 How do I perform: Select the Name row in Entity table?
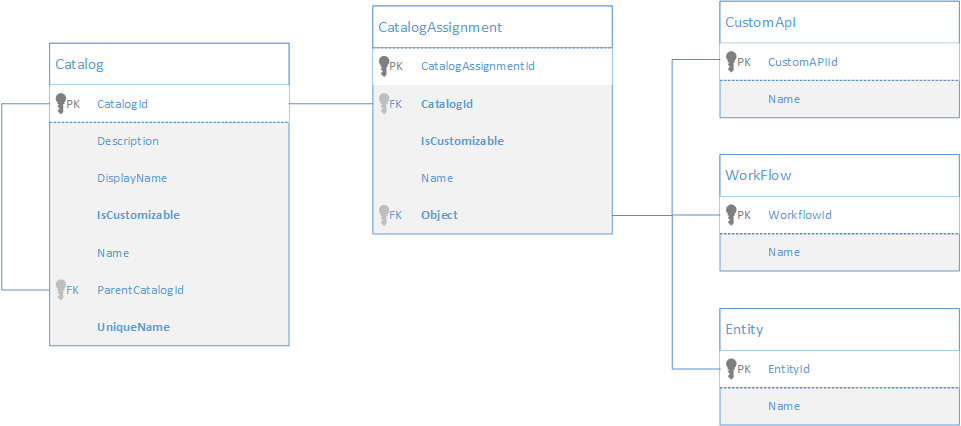tap(784, 406)
